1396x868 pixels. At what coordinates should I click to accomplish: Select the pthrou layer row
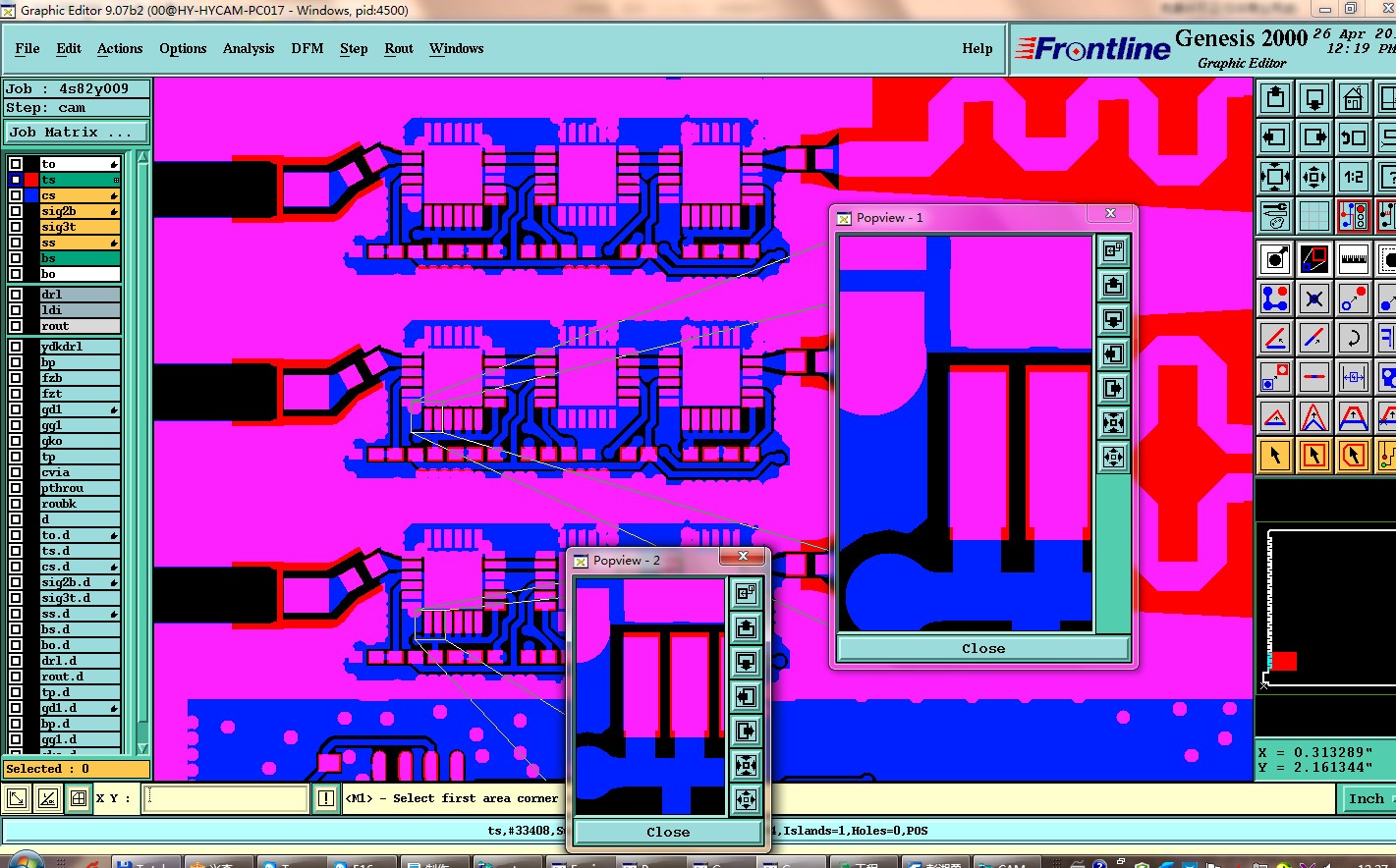pos(81,488)
